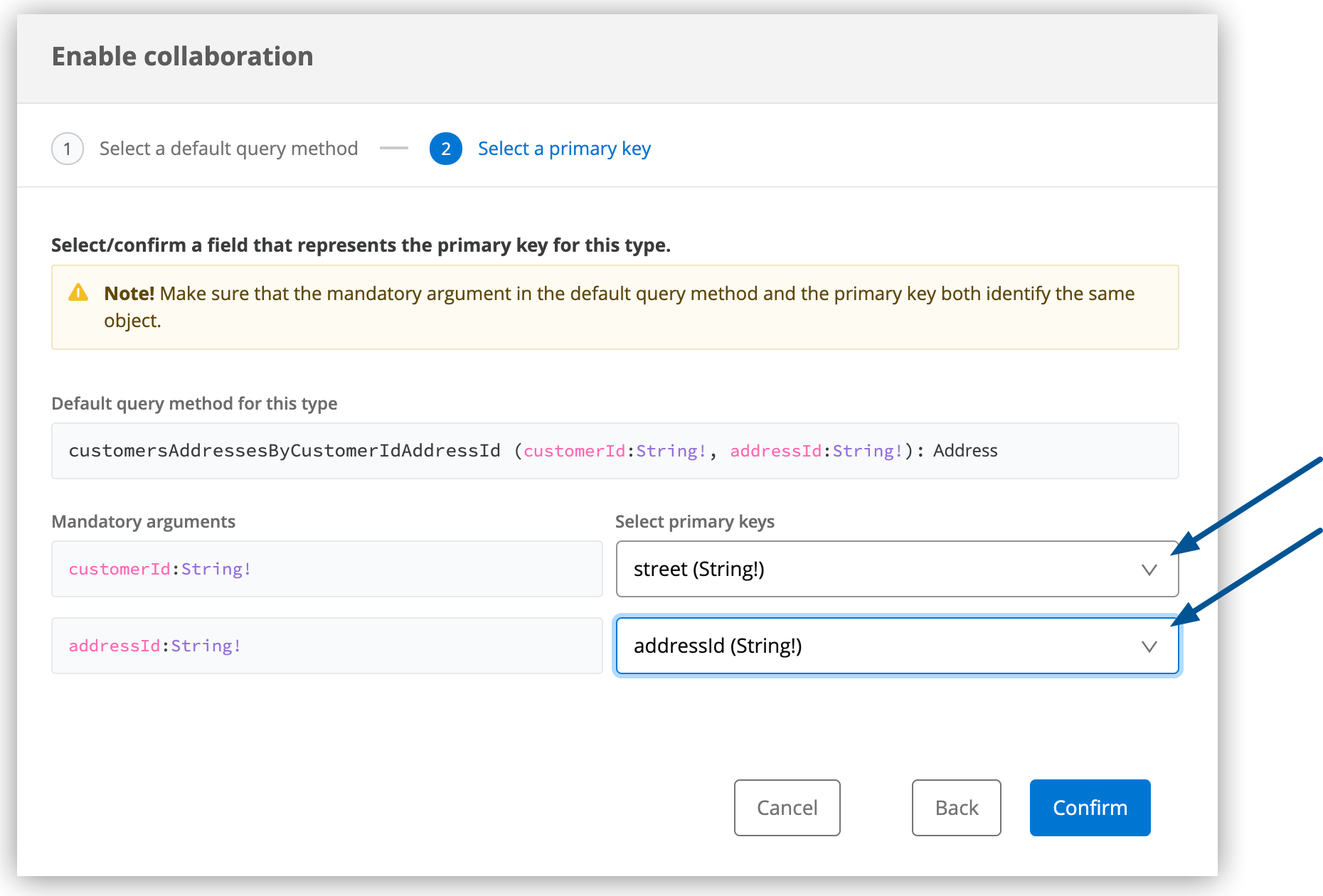
Task: Click the customerId:String! mandatory argument field
Action: tap(326, 570)
